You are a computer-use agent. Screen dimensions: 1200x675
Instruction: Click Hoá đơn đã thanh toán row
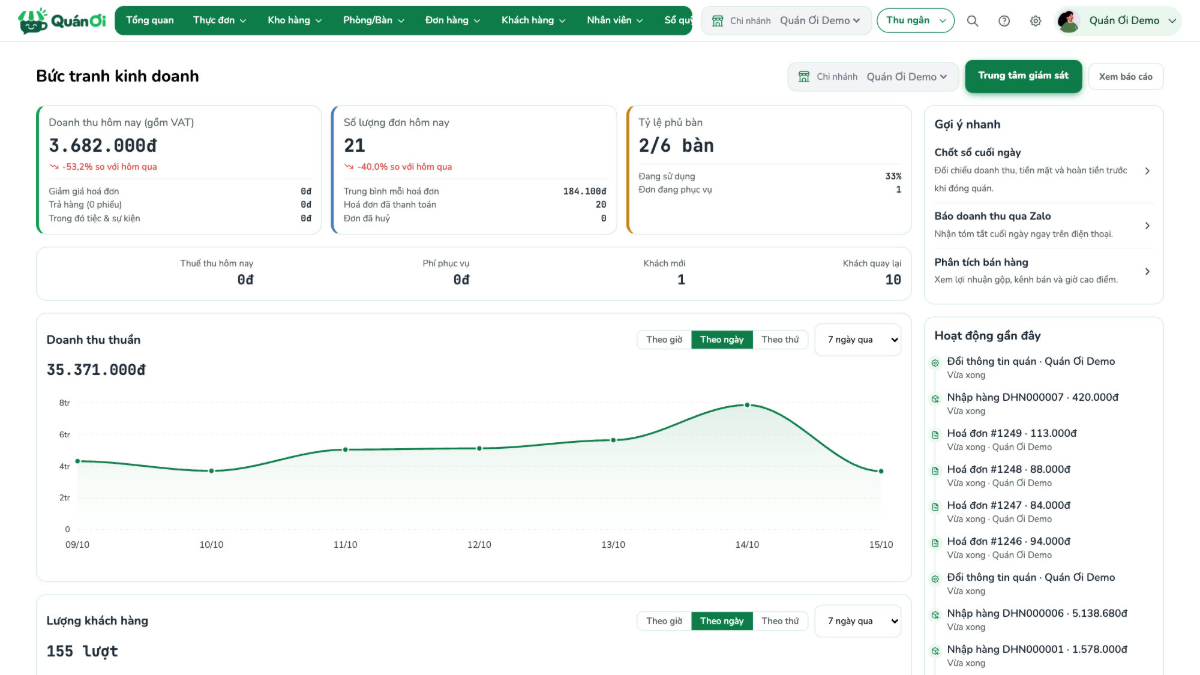(x=475, y=205)
